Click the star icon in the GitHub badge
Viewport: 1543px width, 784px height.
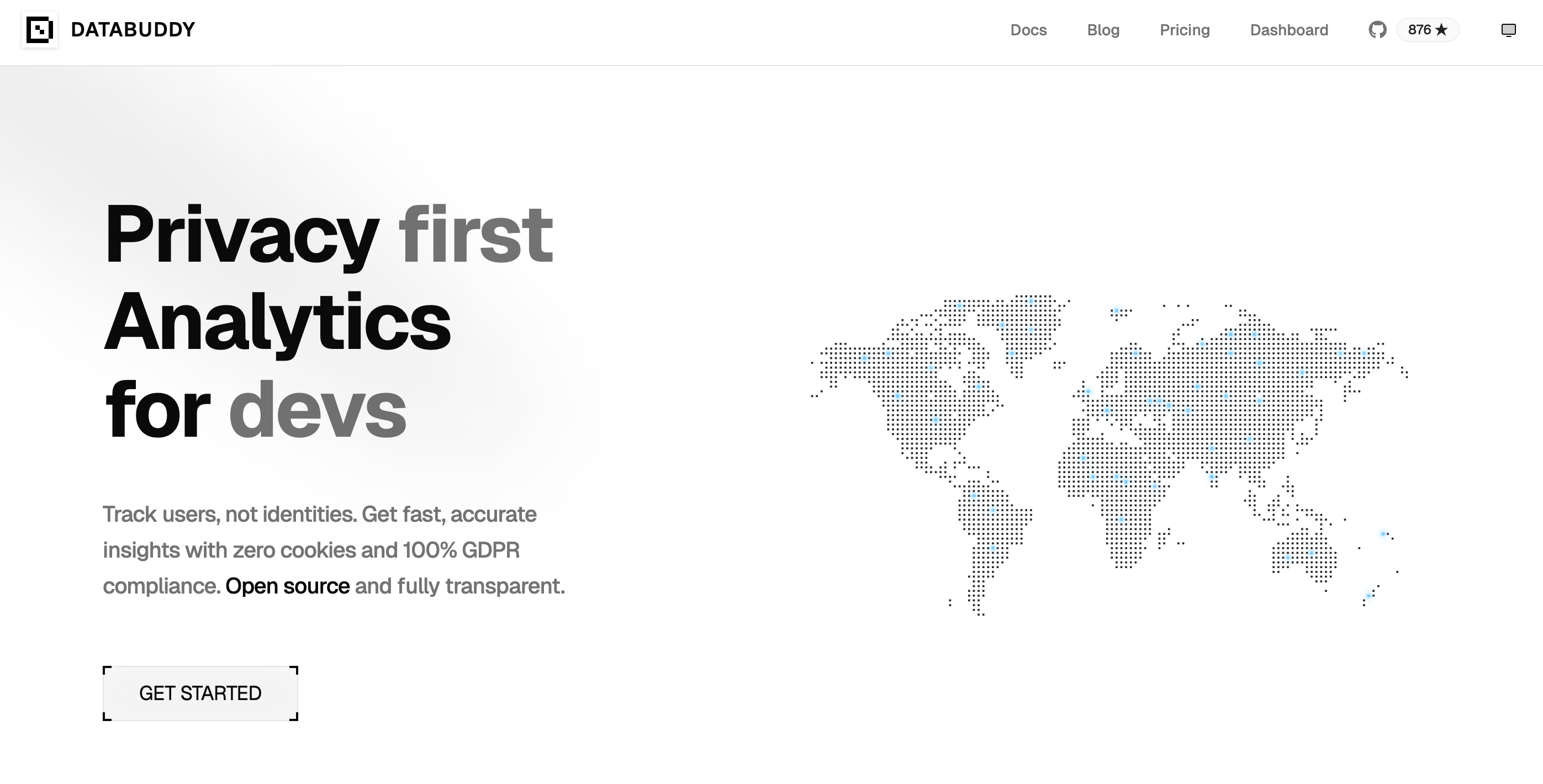click(x=1441, y=30)
